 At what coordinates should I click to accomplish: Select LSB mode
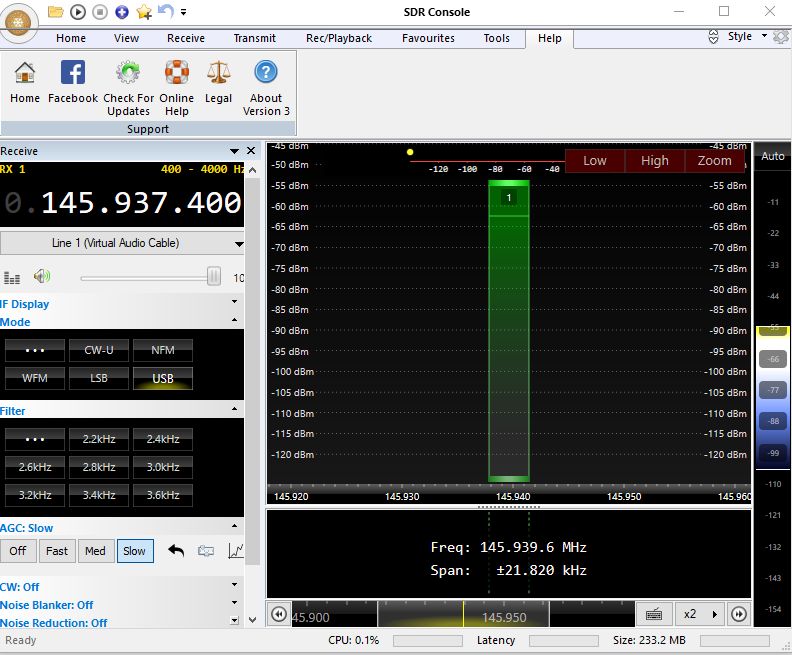(x=99, y=378)
